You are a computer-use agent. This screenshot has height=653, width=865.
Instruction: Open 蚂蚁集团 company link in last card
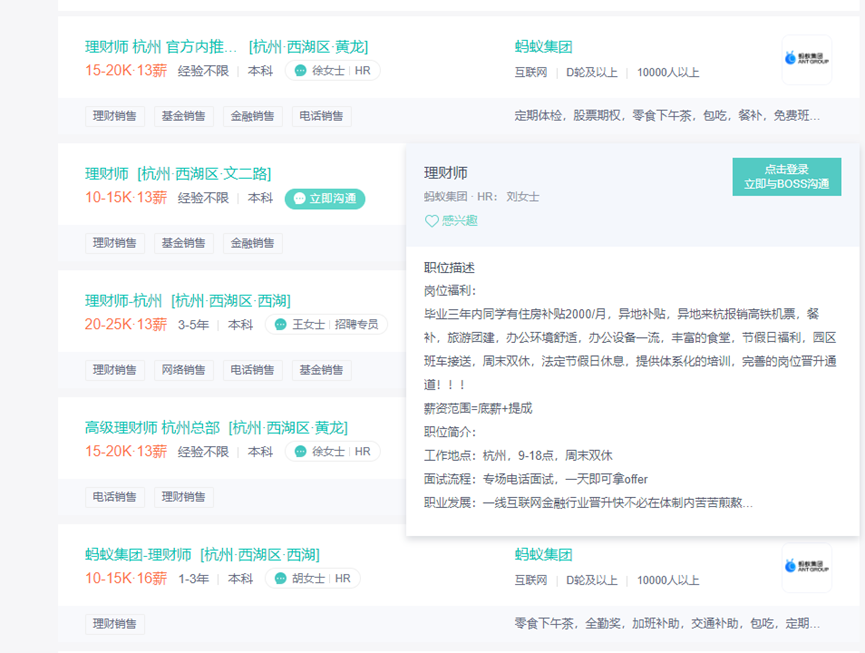pos(543,554)
